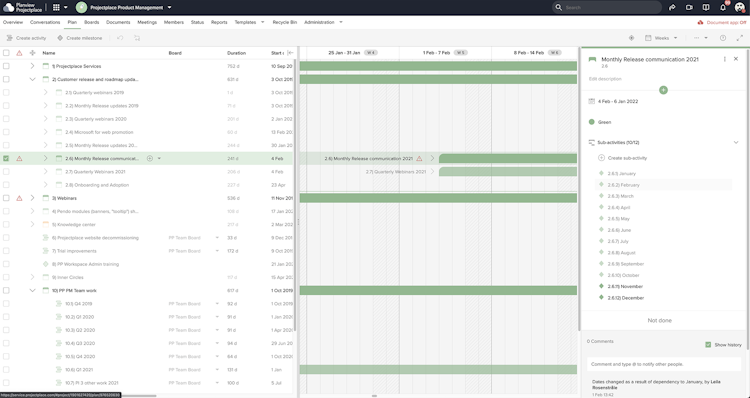The width and height of the screenshot is (750, 398).
Task: Click the sub-activities icon in the detail pane
Action: pyautogui.click(x=592, y=143)
